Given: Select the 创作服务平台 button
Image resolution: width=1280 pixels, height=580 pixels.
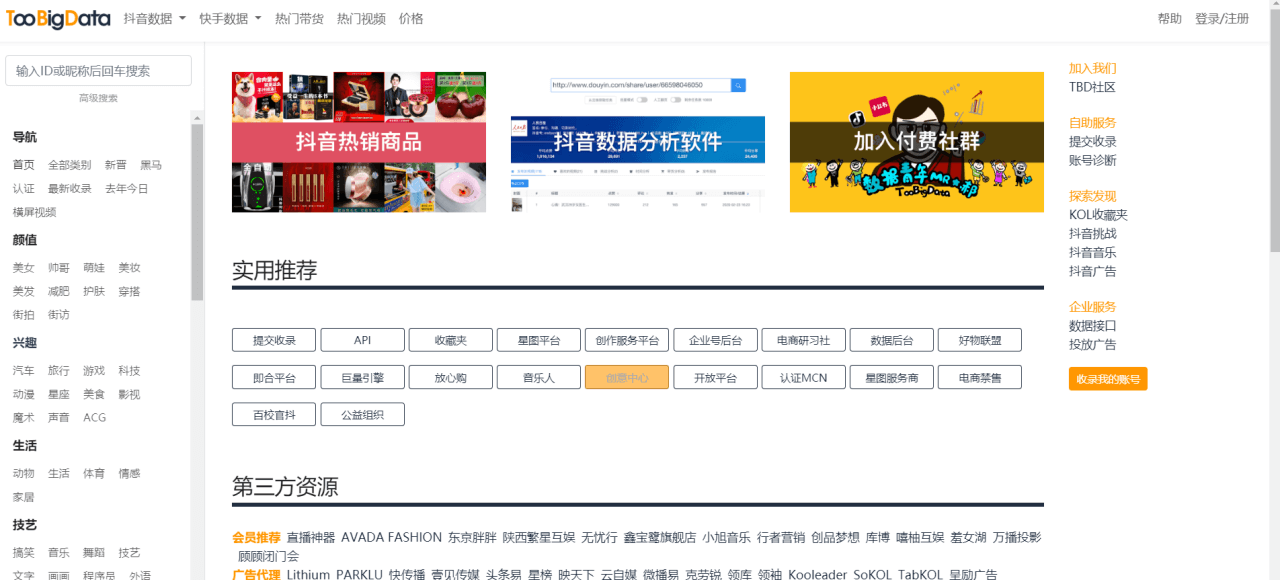Looking at the screenshot, I should (627, 340).
